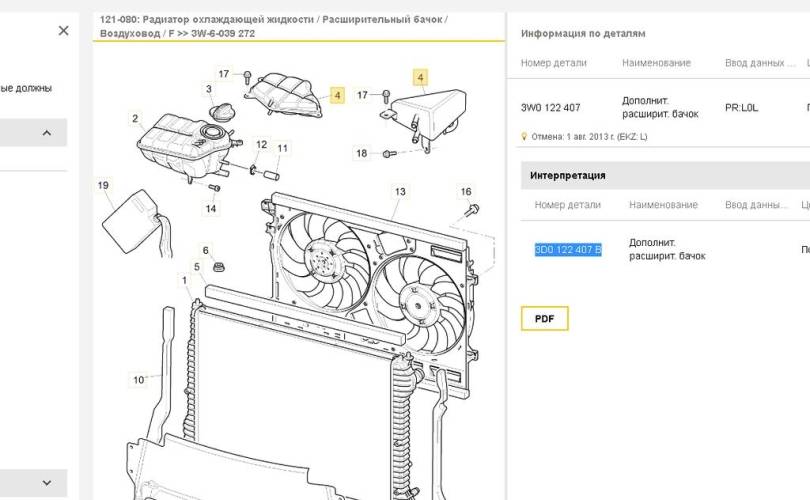810x500 pixels.
Task: Select callout 6 nut label
Action: coord(205,250)
